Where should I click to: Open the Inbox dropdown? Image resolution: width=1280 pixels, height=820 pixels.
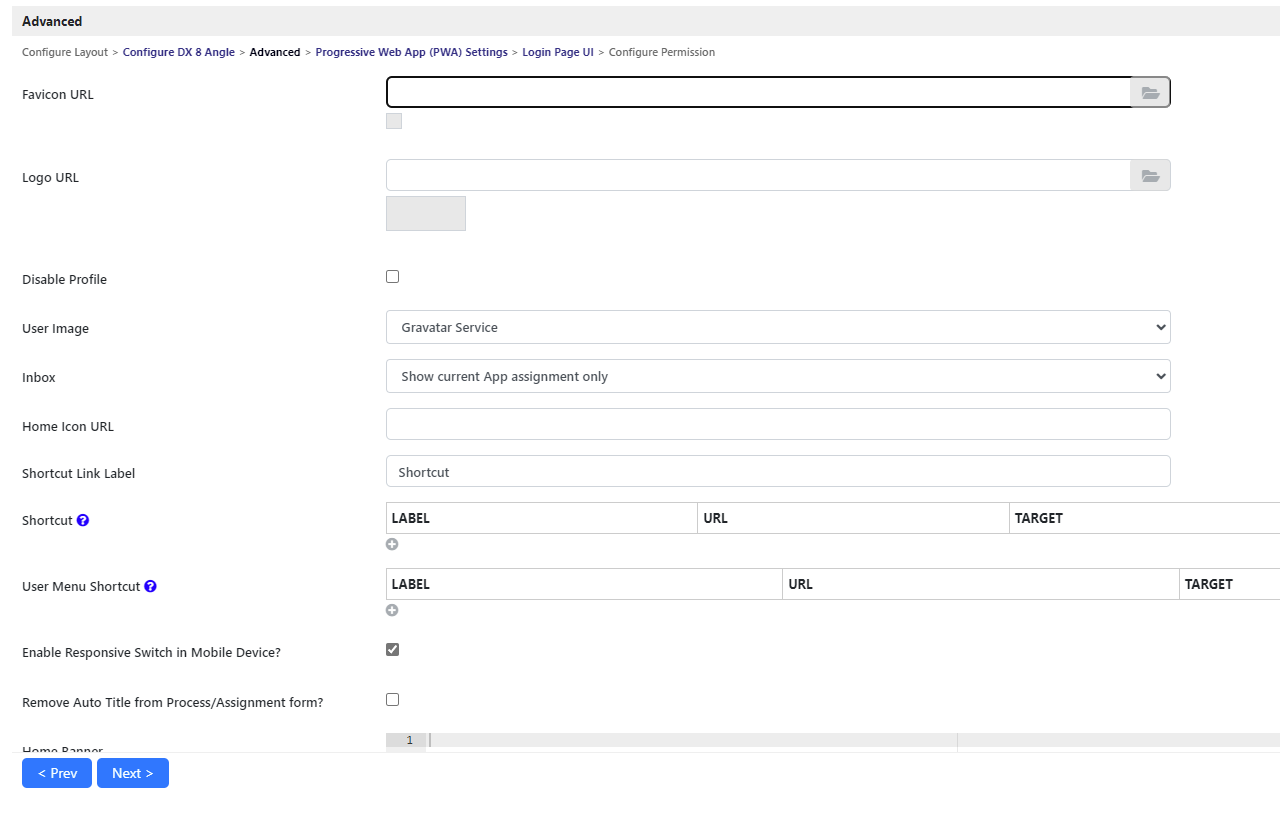tap(777, 376)
